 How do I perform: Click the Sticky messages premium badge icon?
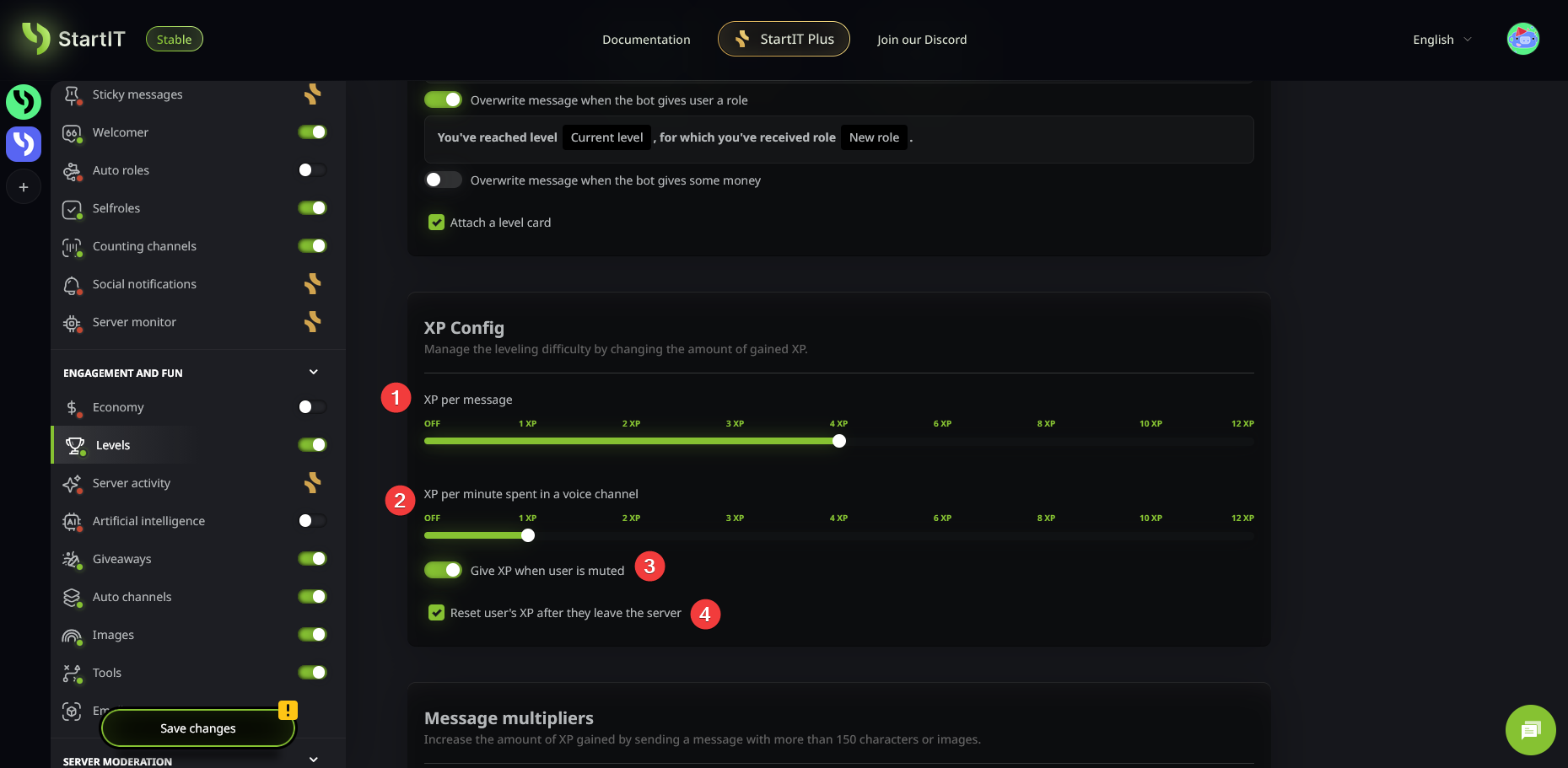312,94
